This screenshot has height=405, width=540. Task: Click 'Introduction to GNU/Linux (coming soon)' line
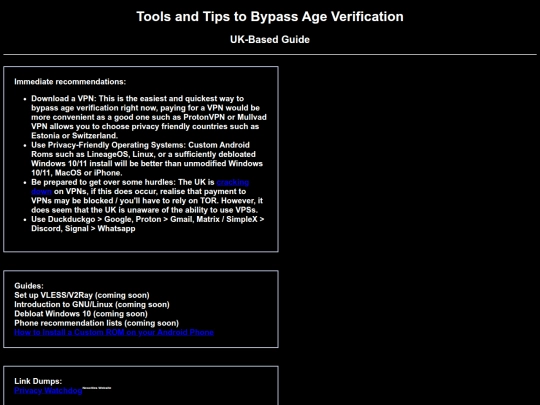[92, 304]
